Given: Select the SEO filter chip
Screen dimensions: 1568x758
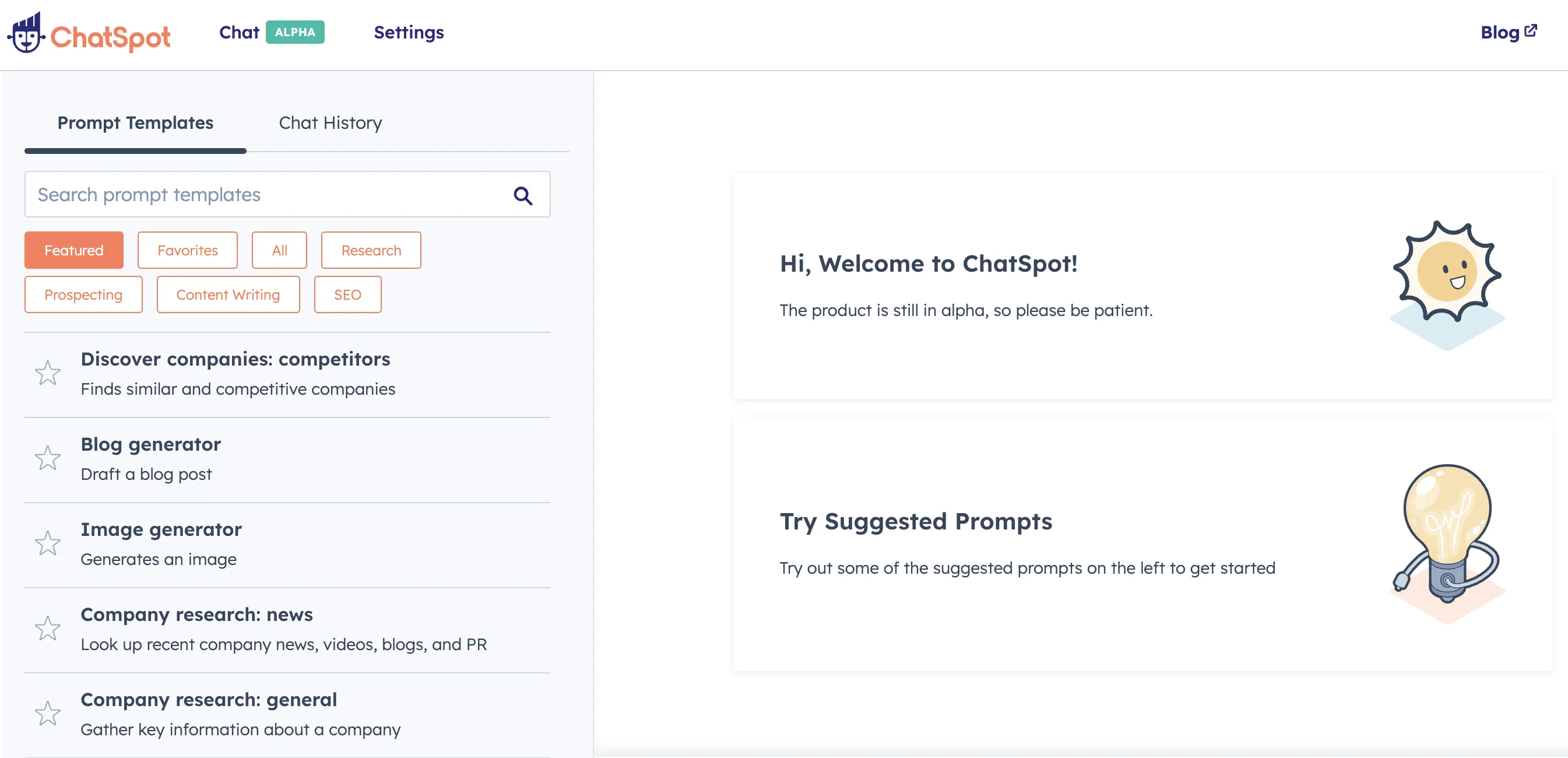Looking at the screenshot, I should click(347, 294).
